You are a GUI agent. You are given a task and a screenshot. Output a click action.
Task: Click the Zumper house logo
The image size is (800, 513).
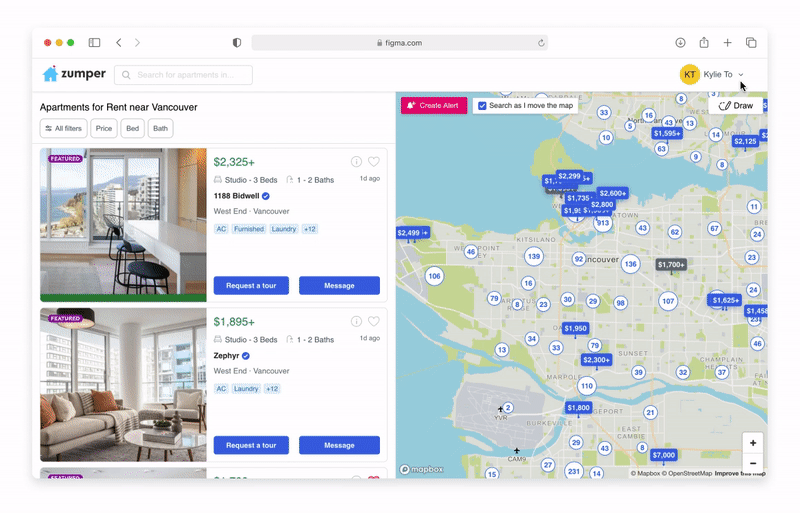tap(50, 74)
